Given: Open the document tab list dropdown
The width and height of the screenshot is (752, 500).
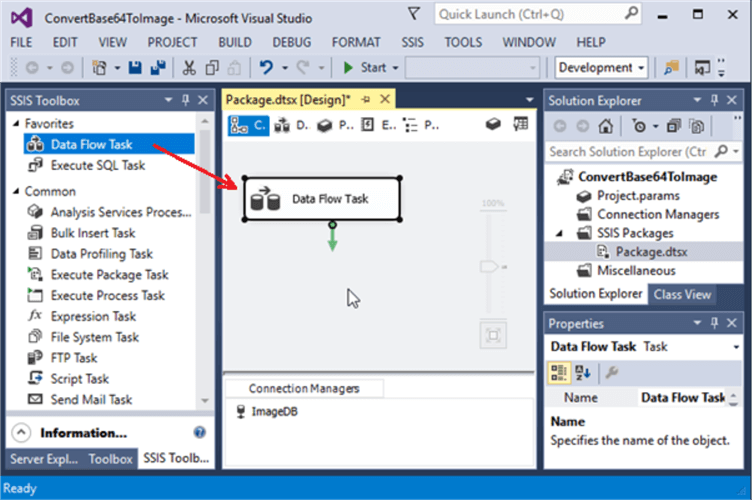Looking at the screenshot, I should [x=529, y=100].
